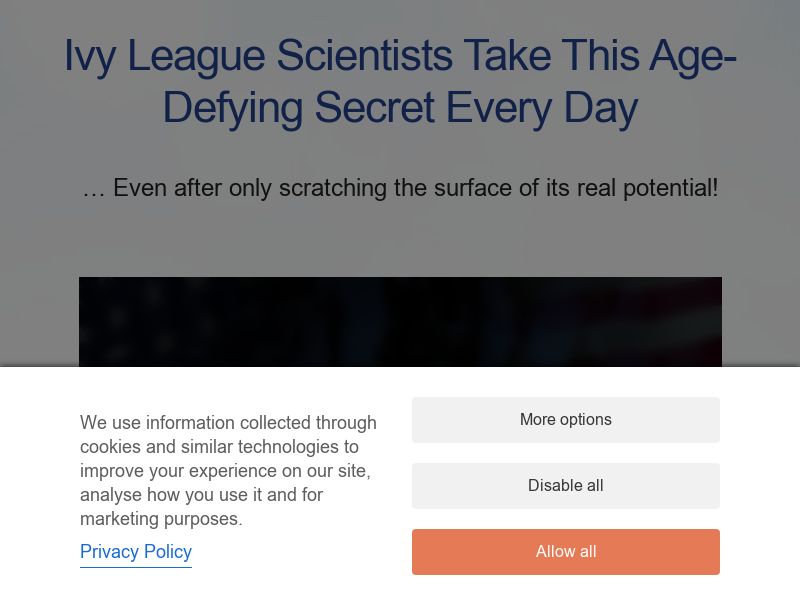Screen dimensions: 800x600
Task: Click 'marketing purposes.' in the cookie notice
Action: (161, 519)
